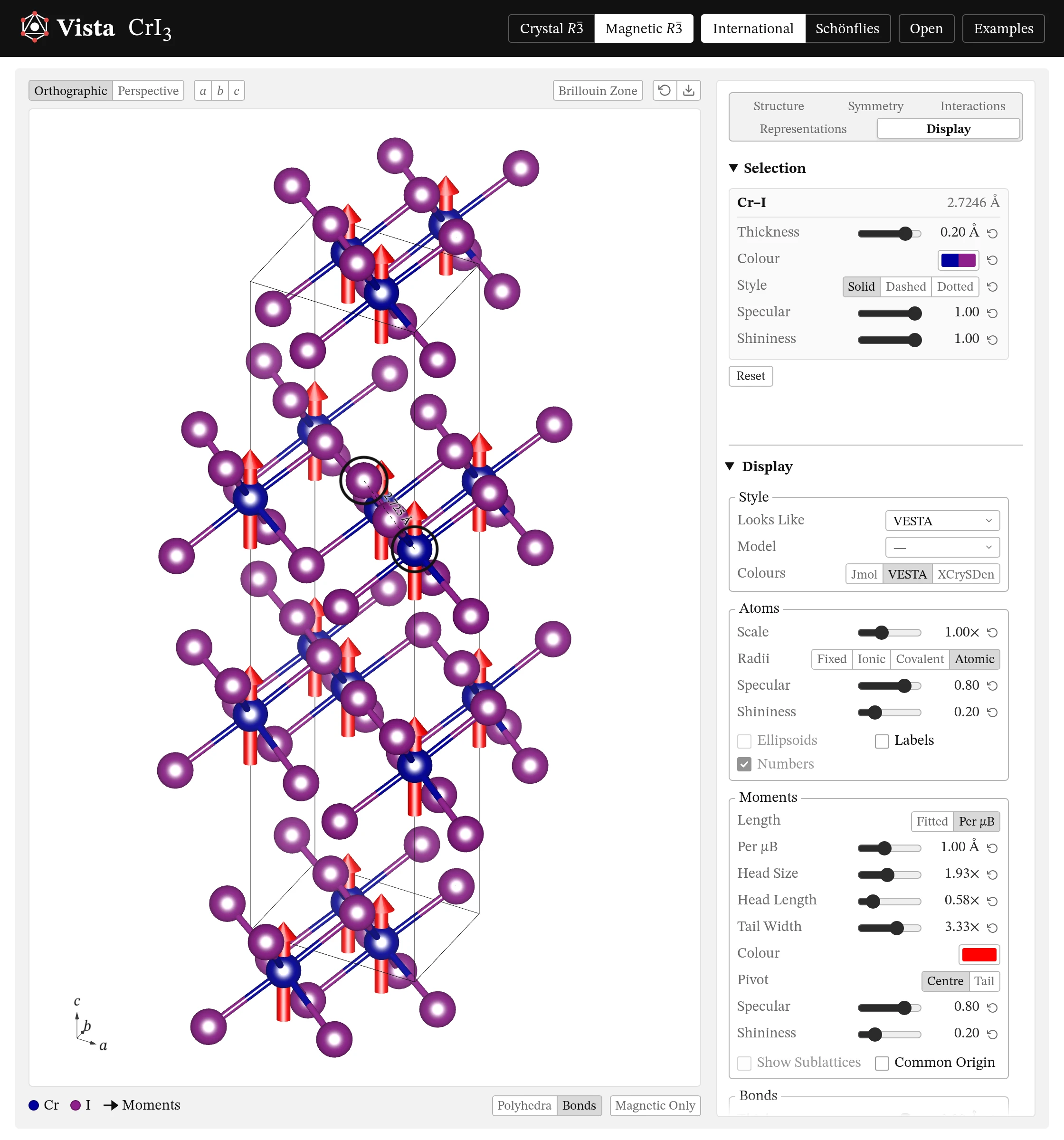Reset the Atoms Specular value
1064x1140 pixels.
pos(992,686)
